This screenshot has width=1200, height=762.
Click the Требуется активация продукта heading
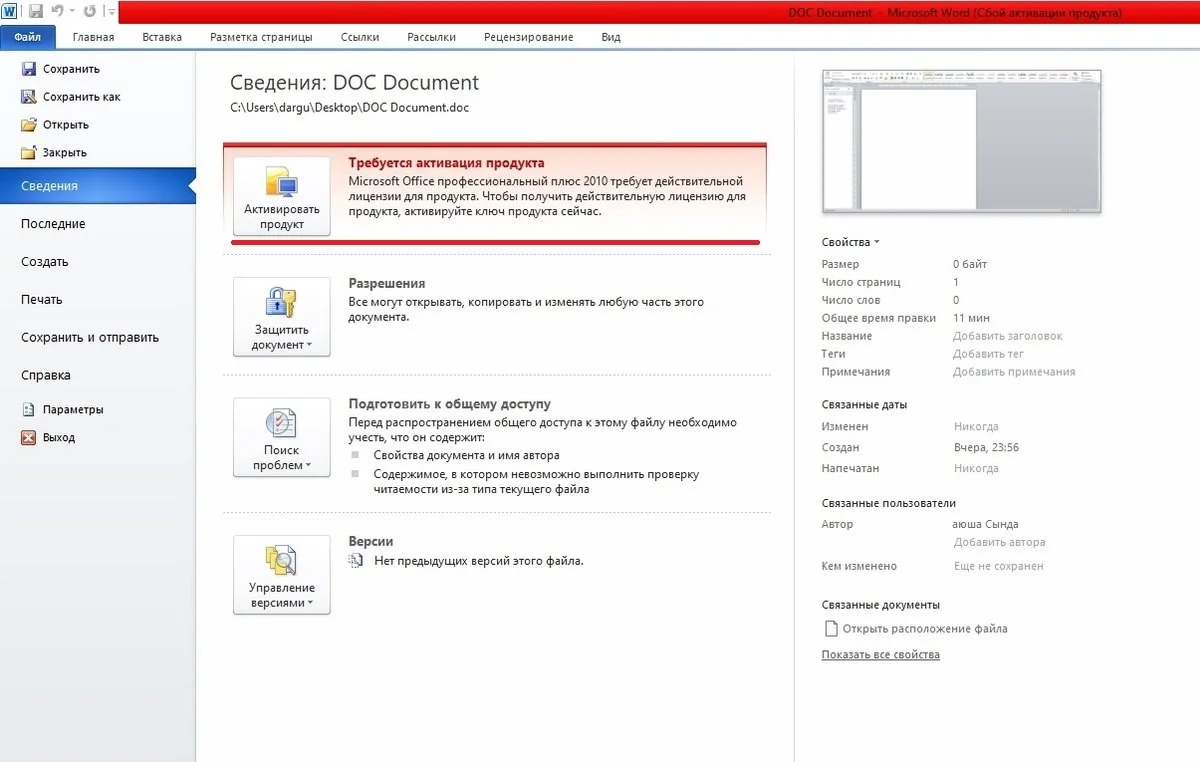coord(446,162)
